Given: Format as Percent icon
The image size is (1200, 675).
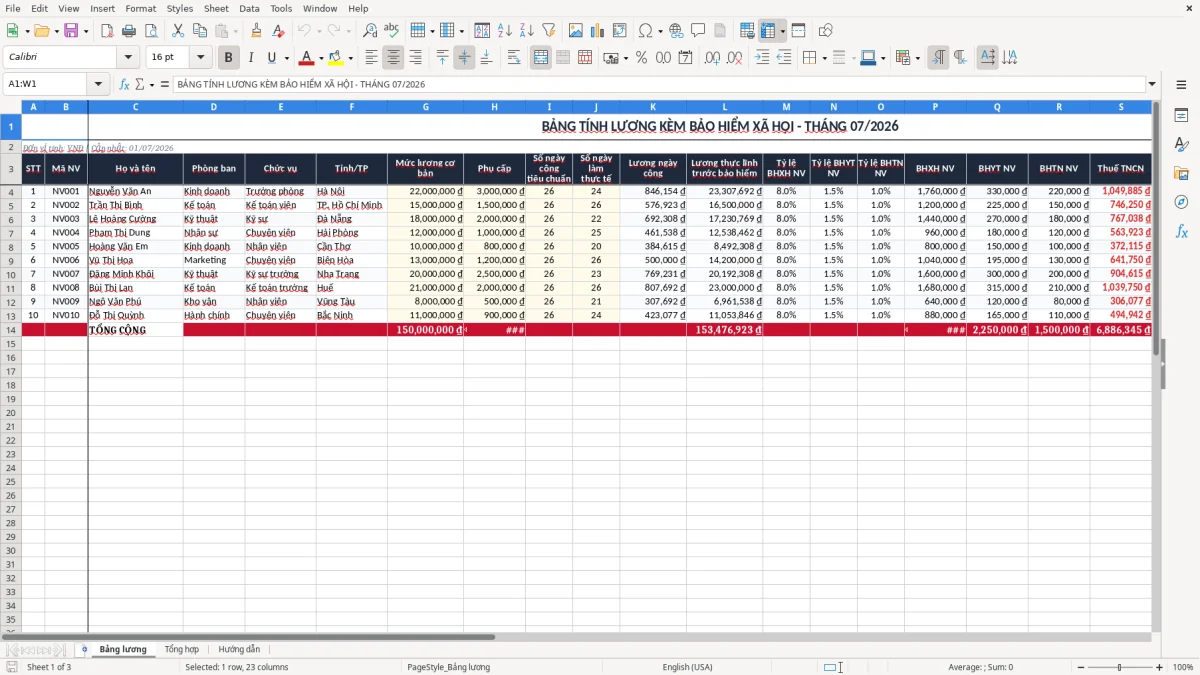Looking at the screenshot, I should pyautogui.click(x=641, y=58).
